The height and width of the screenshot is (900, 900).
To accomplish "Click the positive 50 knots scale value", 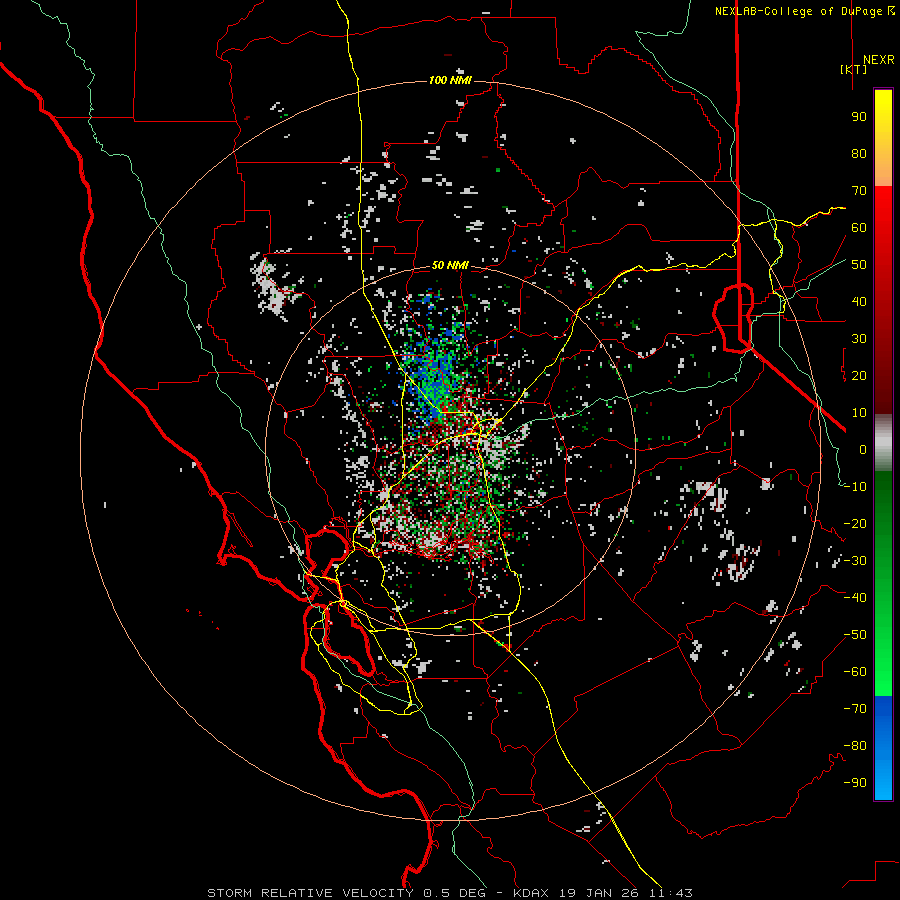I will (859, 265).
